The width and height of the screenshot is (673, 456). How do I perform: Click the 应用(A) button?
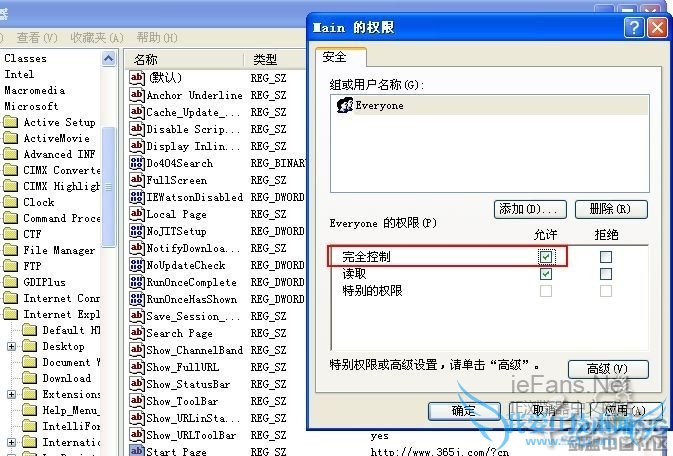click(625, 411)
